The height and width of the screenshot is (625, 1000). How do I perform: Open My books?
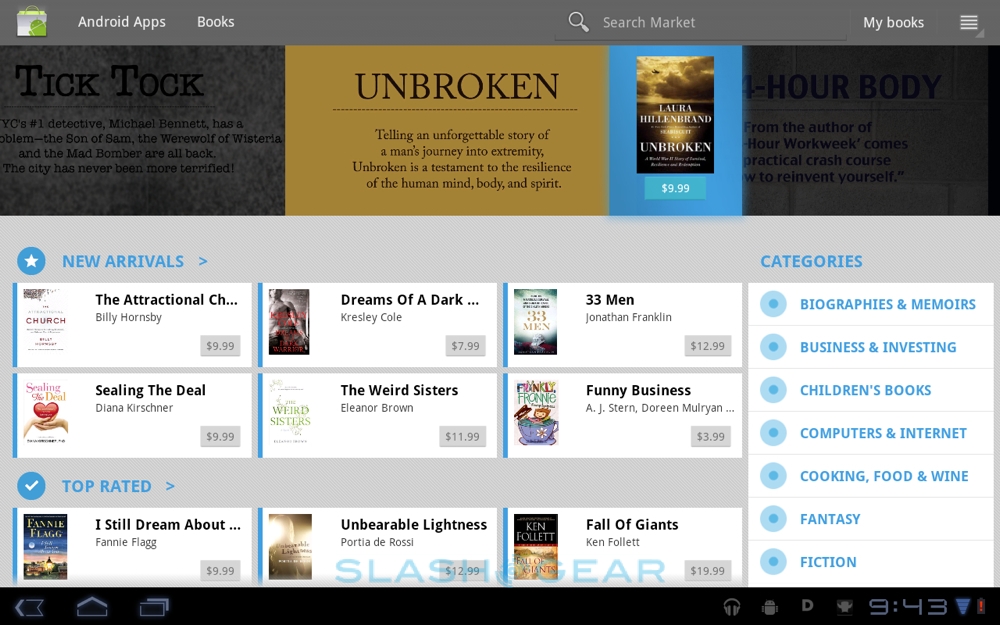[893, 22]
